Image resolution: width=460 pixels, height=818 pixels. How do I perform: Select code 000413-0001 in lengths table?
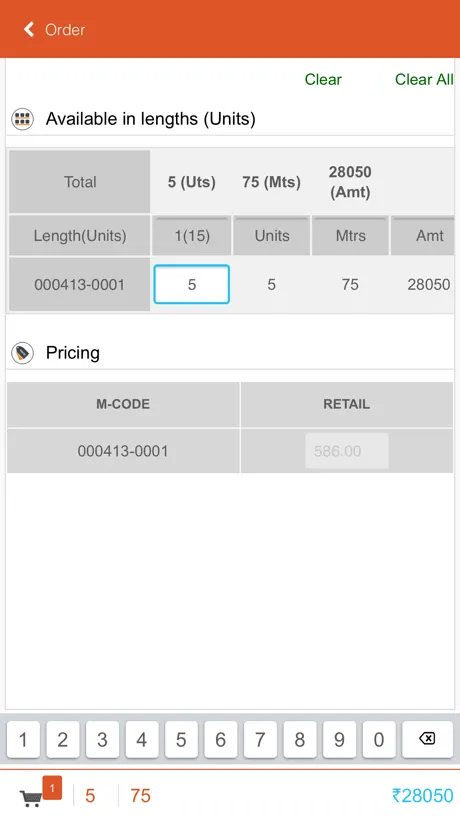80,284
